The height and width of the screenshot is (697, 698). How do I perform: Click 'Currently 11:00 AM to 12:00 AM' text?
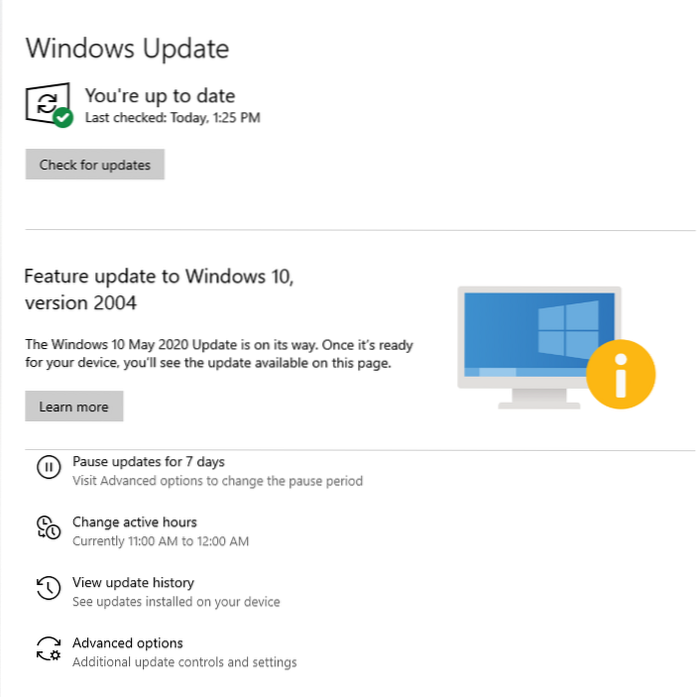click(161, 541)
